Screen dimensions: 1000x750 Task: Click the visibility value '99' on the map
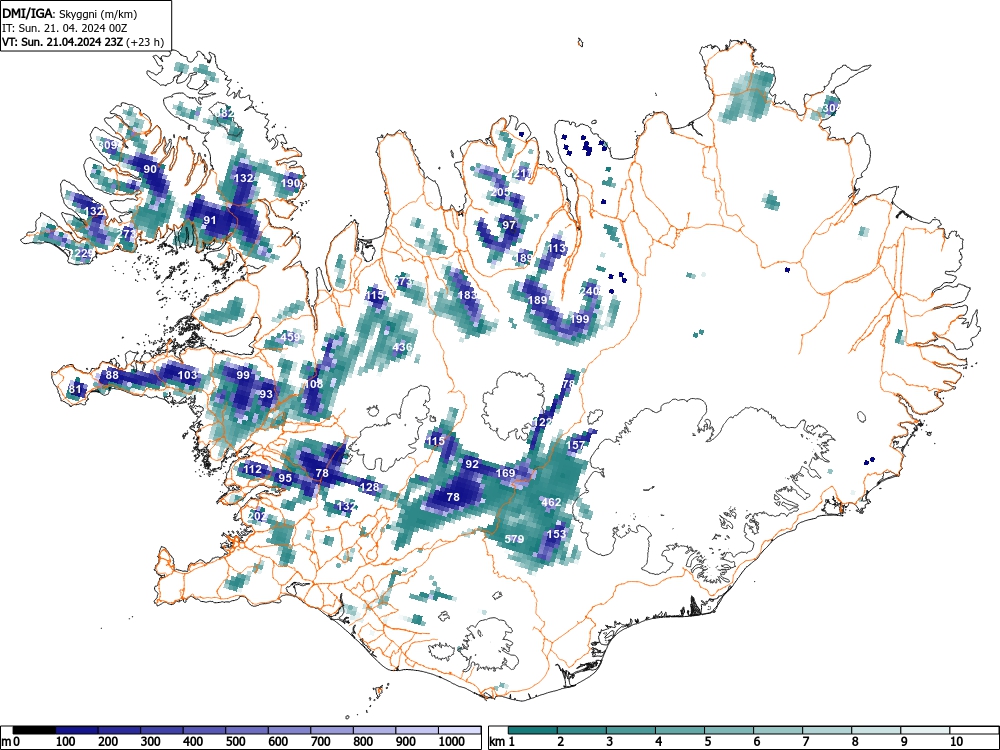(x=243, y=375)
